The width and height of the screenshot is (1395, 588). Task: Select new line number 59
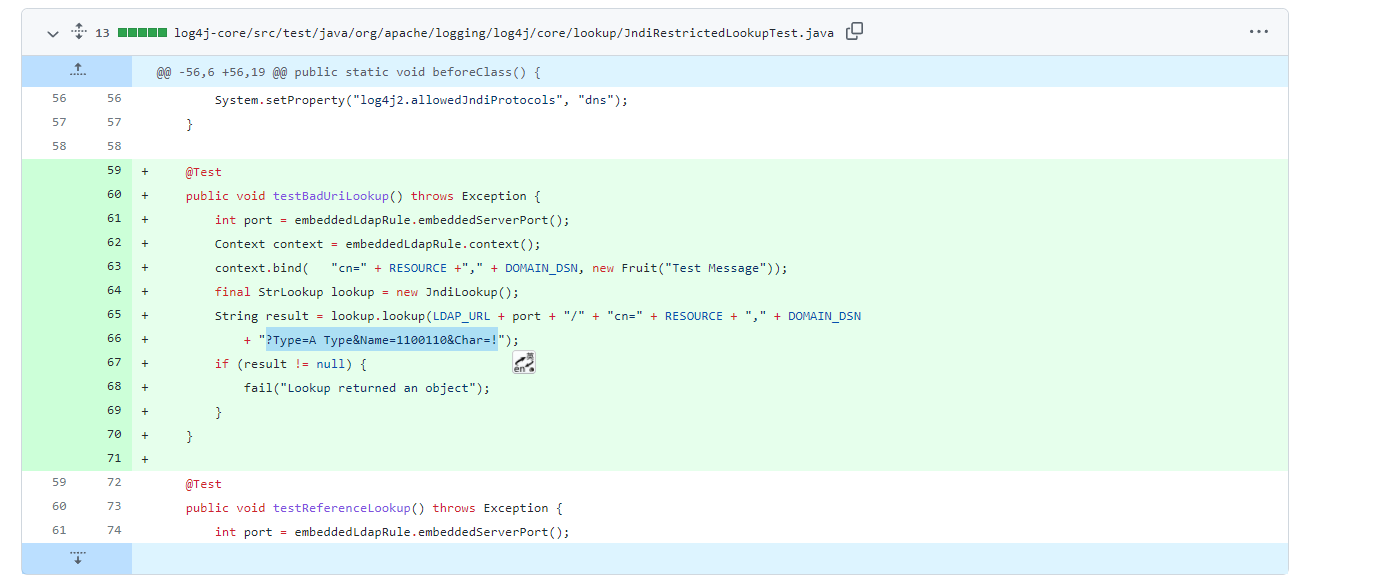[x=113, y=171]
